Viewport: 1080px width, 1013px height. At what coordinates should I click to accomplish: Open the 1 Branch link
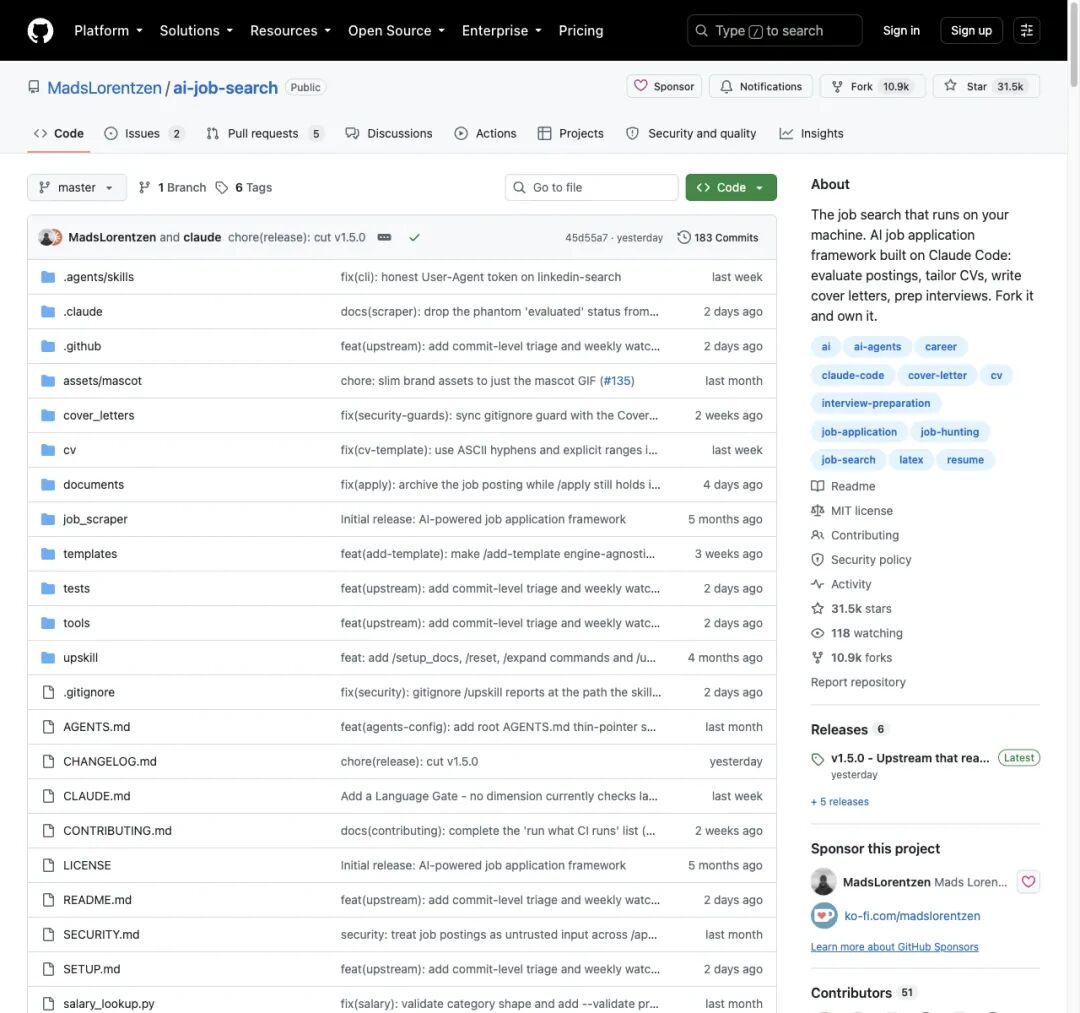point(172,187)
